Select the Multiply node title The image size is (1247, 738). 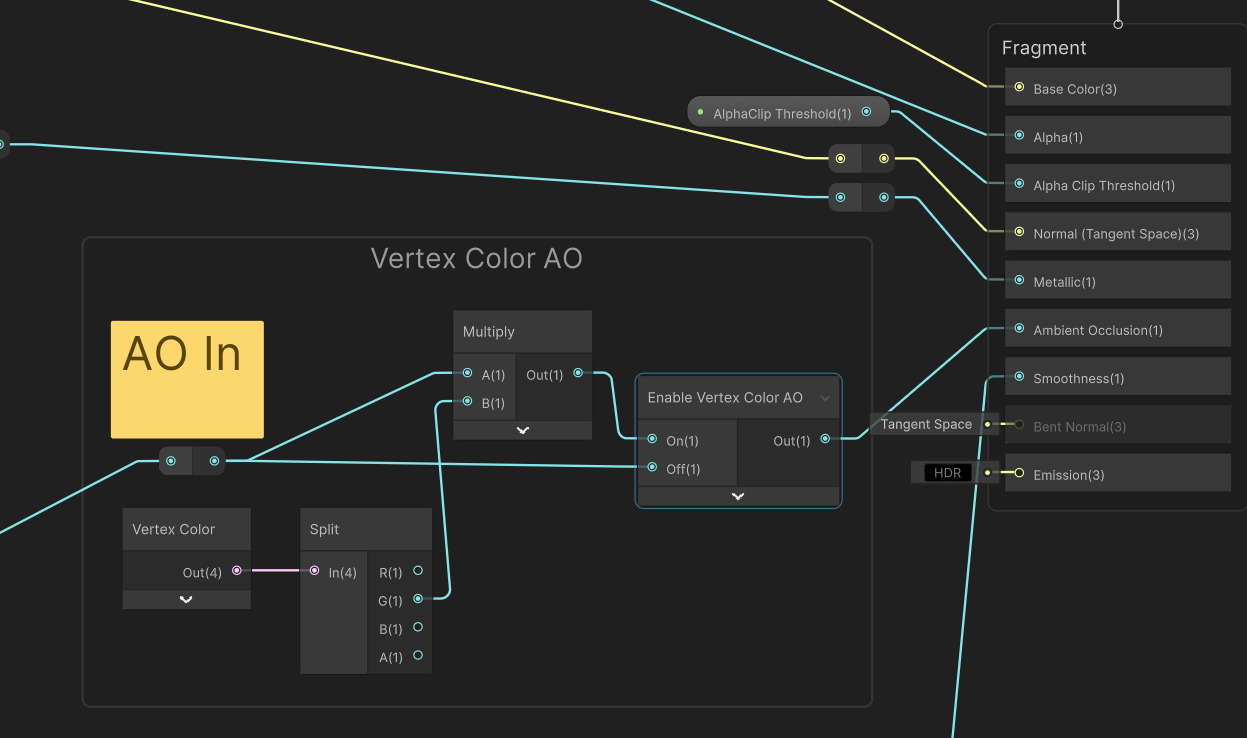pos(489,331)
